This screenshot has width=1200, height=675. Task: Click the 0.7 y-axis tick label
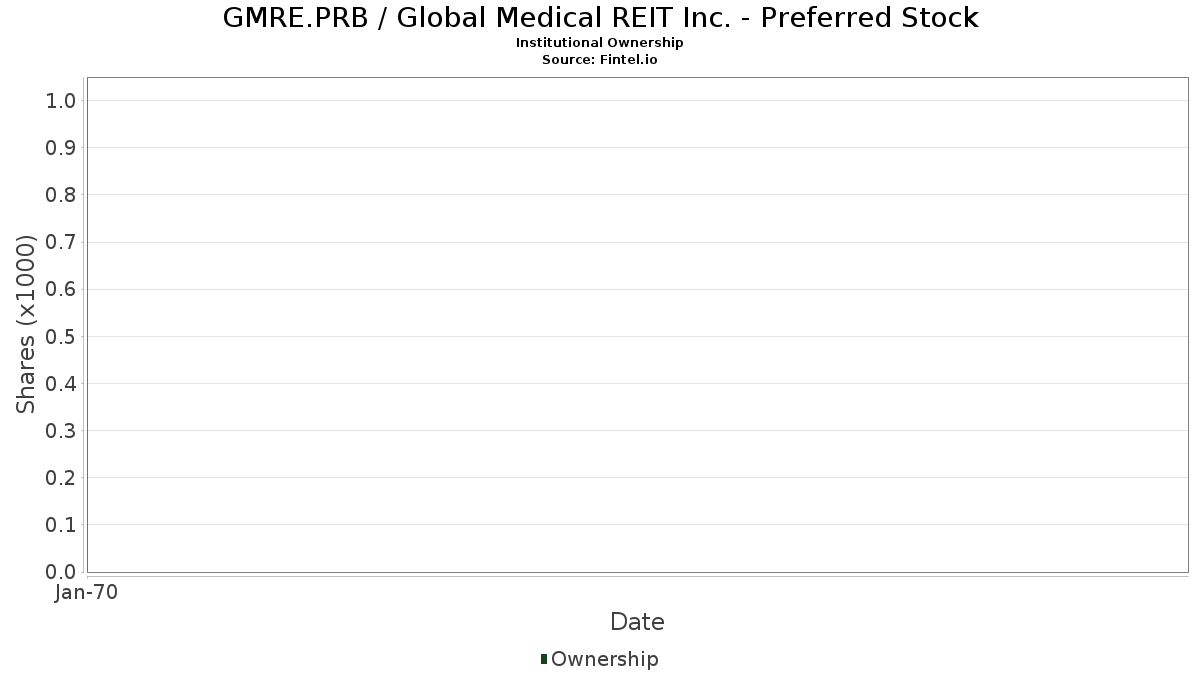tap(61, 242)
